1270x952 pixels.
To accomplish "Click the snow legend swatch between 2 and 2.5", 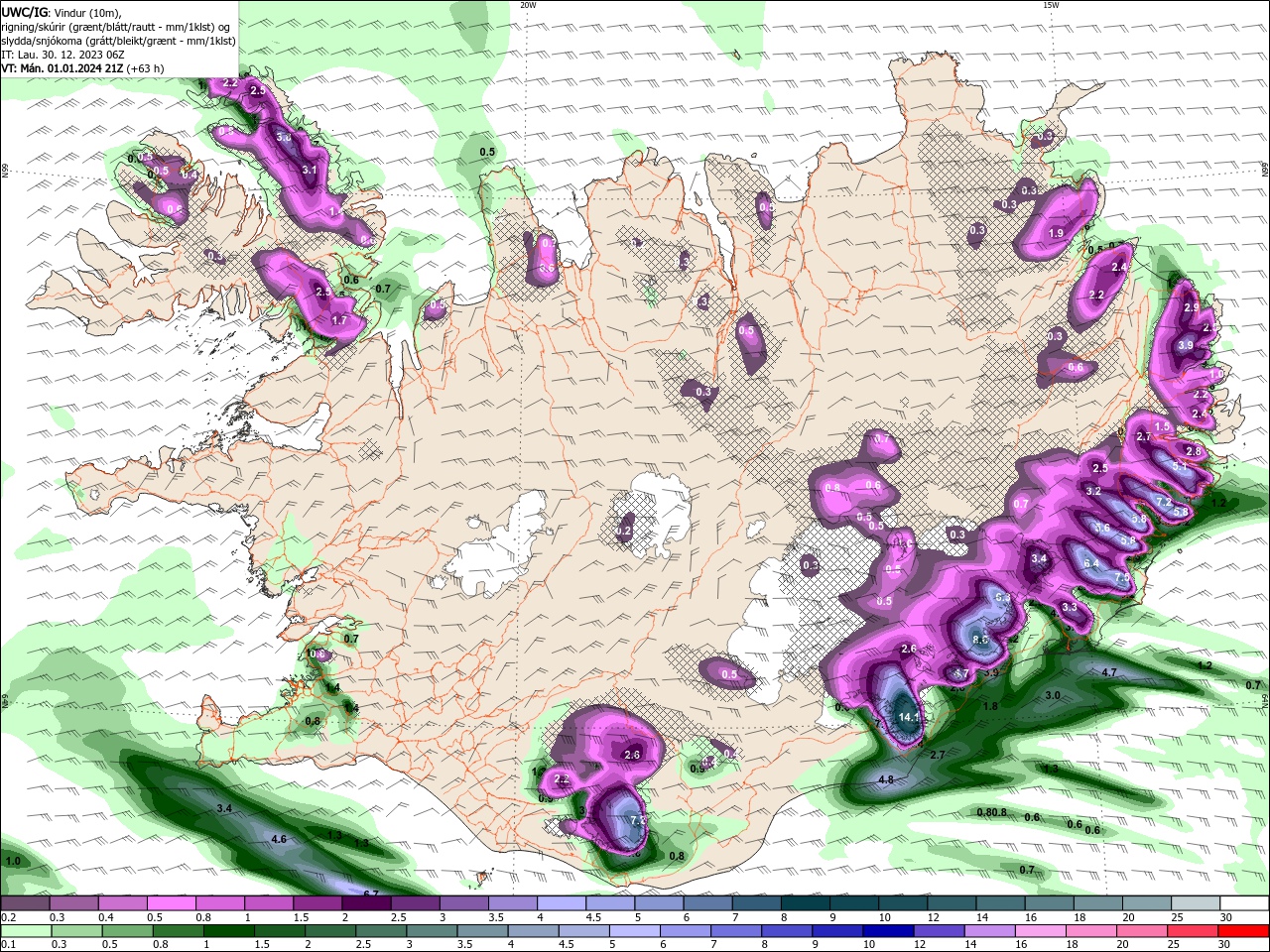I will coord(366,903).
